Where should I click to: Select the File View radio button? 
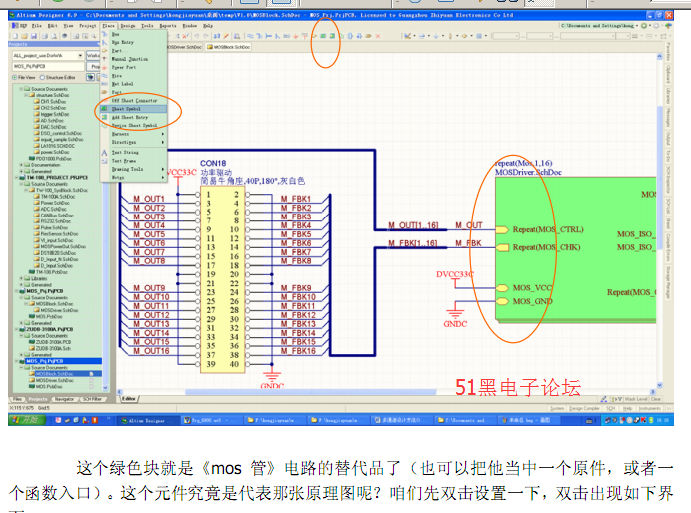tap(15, 77)
